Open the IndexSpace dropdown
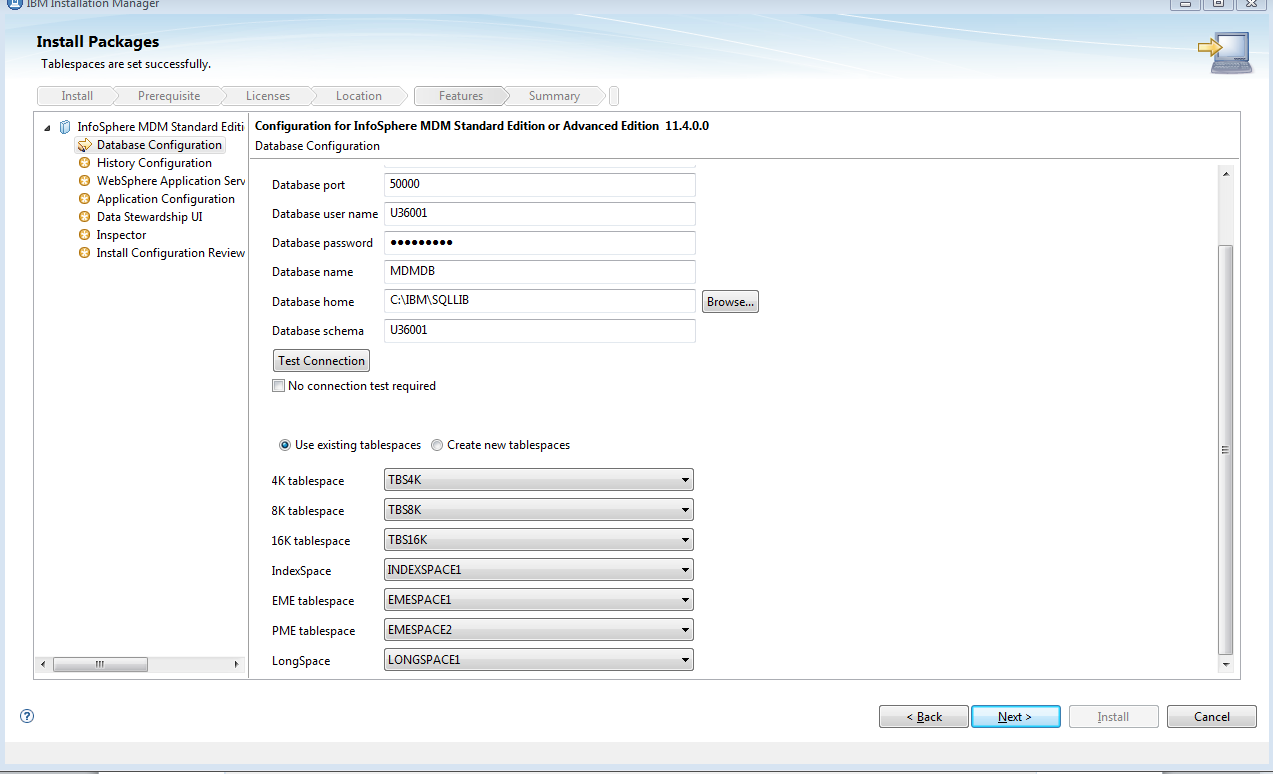This screenshot has width=1273, height=774. tap(539, 570)
